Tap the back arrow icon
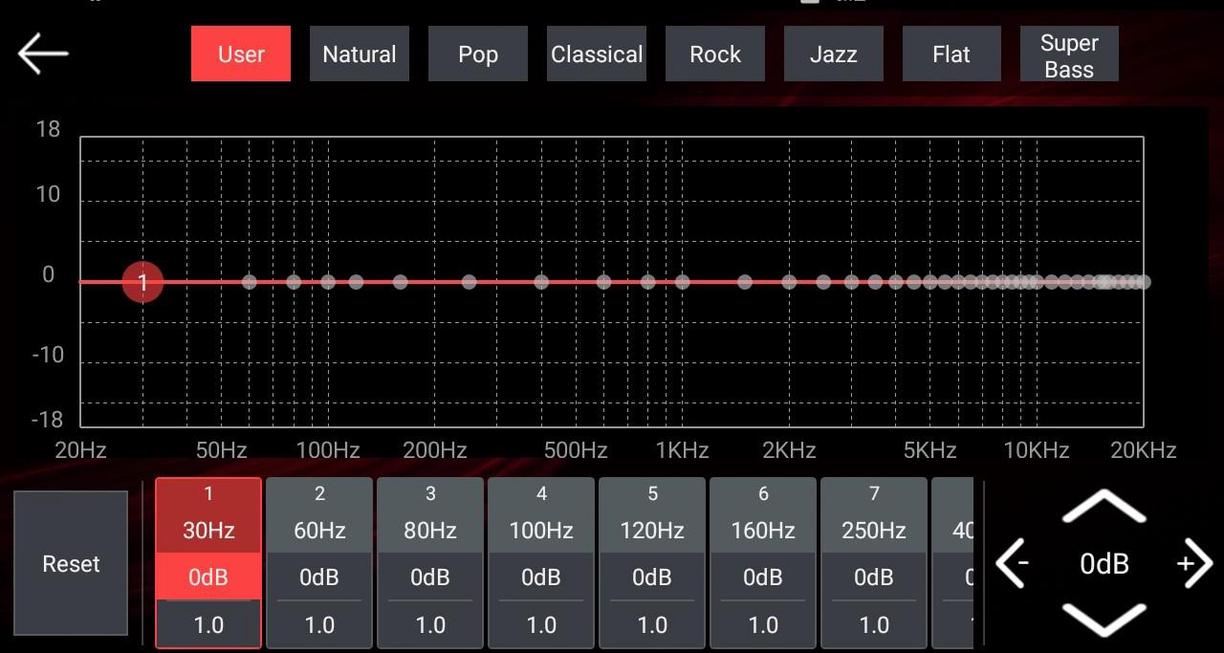 (43, 54)
